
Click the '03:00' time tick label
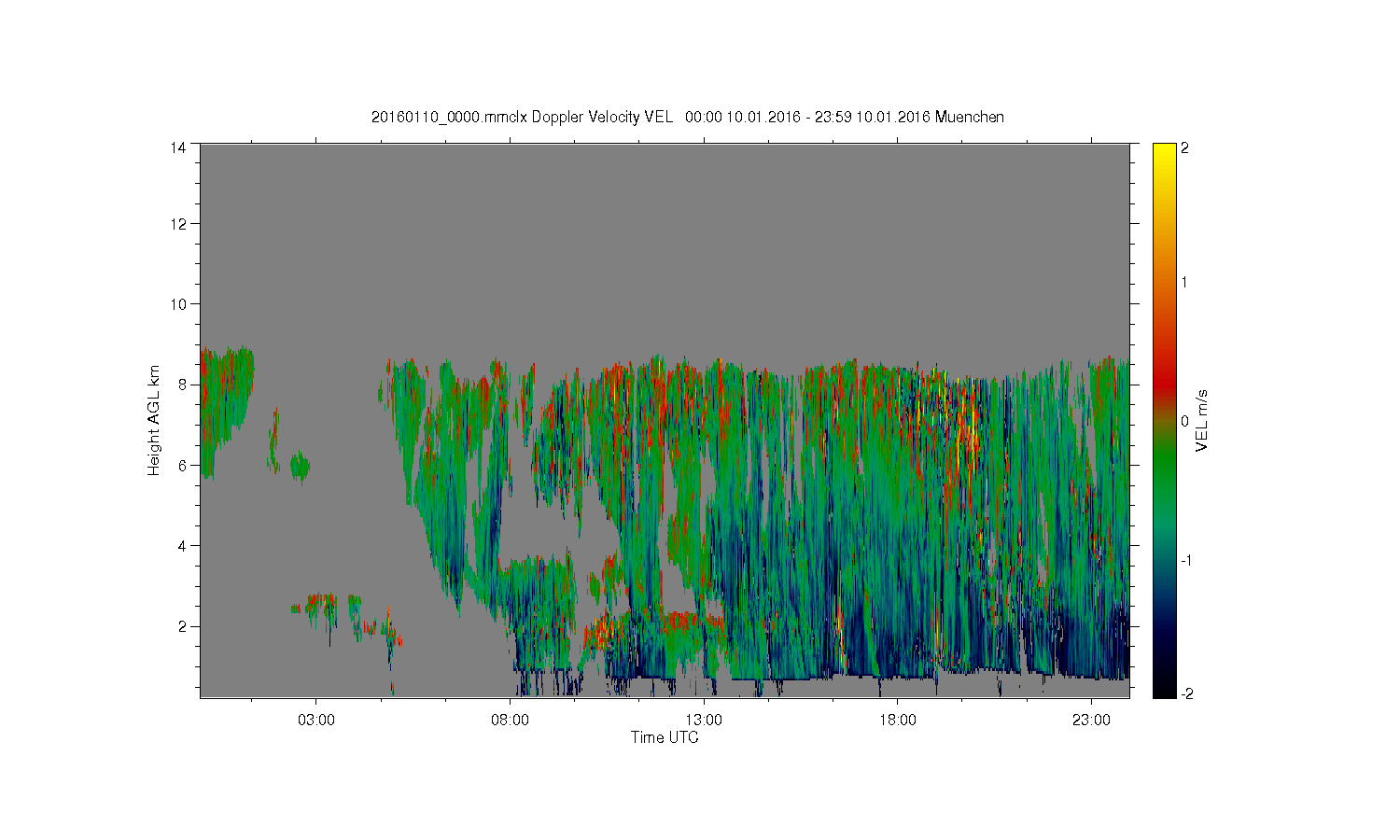click(x=316, y=721)
